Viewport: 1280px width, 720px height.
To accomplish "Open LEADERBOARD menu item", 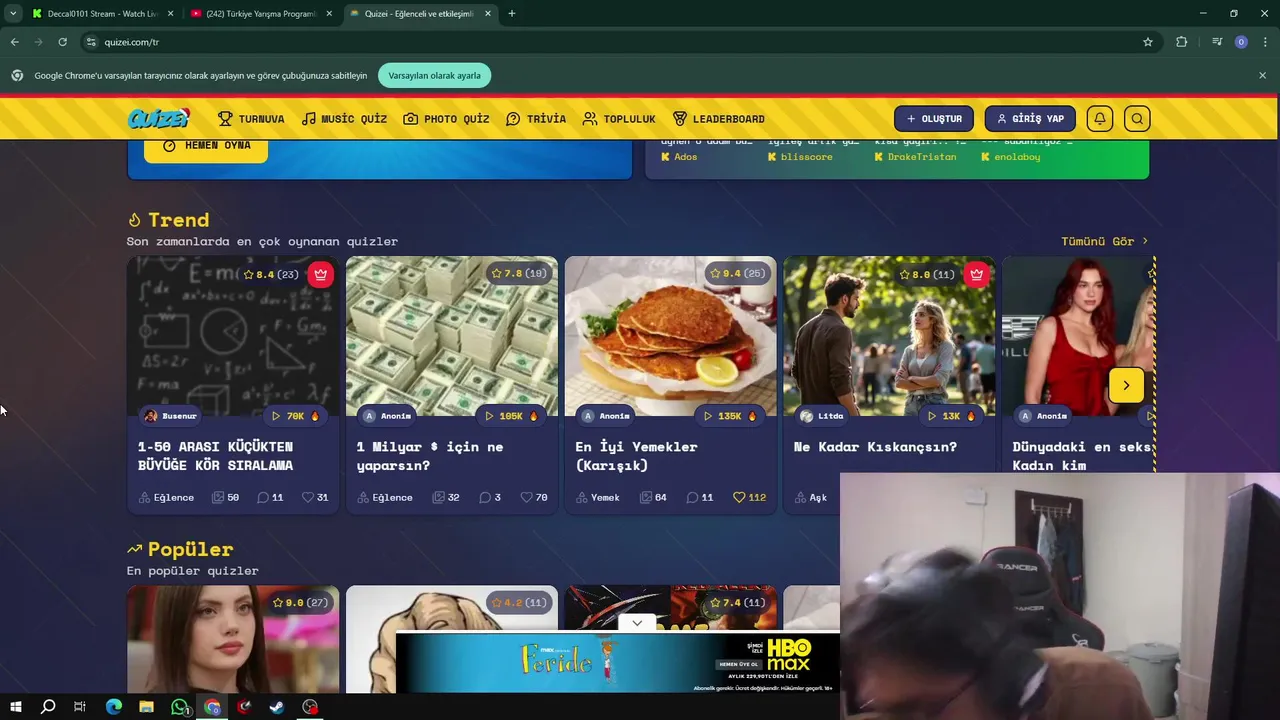I will pyautogui.click(x=719, y=119).
